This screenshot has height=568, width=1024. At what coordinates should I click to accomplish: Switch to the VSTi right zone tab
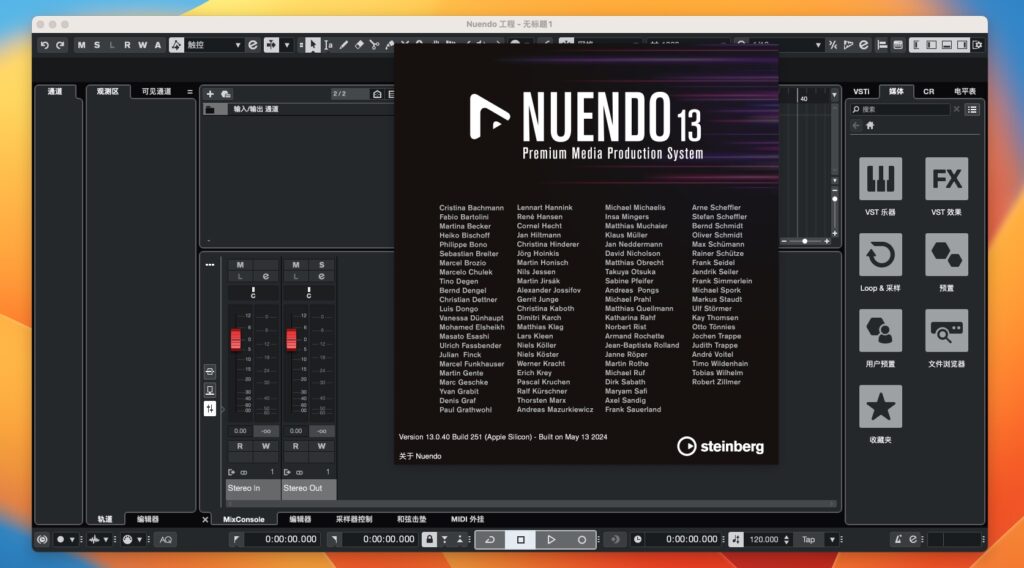click(861, 91)
